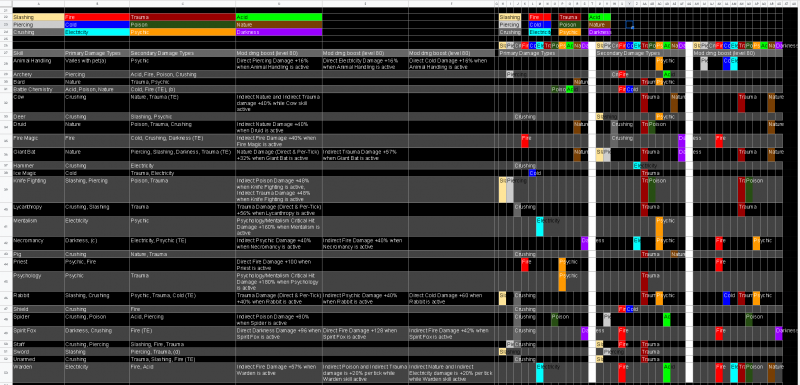Select the 'Pig' skill cell
Image resolution: width=800 pixels, height=385 pixels.
coord(38,254)
